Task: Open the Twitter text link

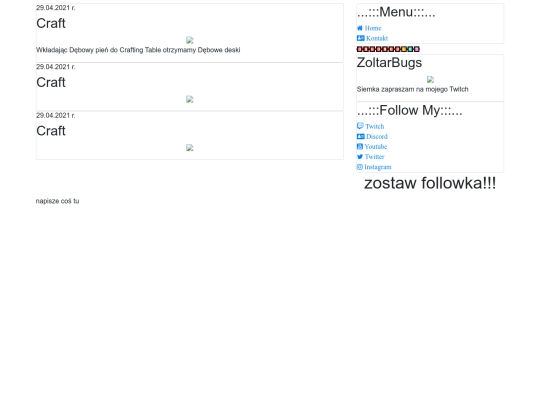Action: 375,157
